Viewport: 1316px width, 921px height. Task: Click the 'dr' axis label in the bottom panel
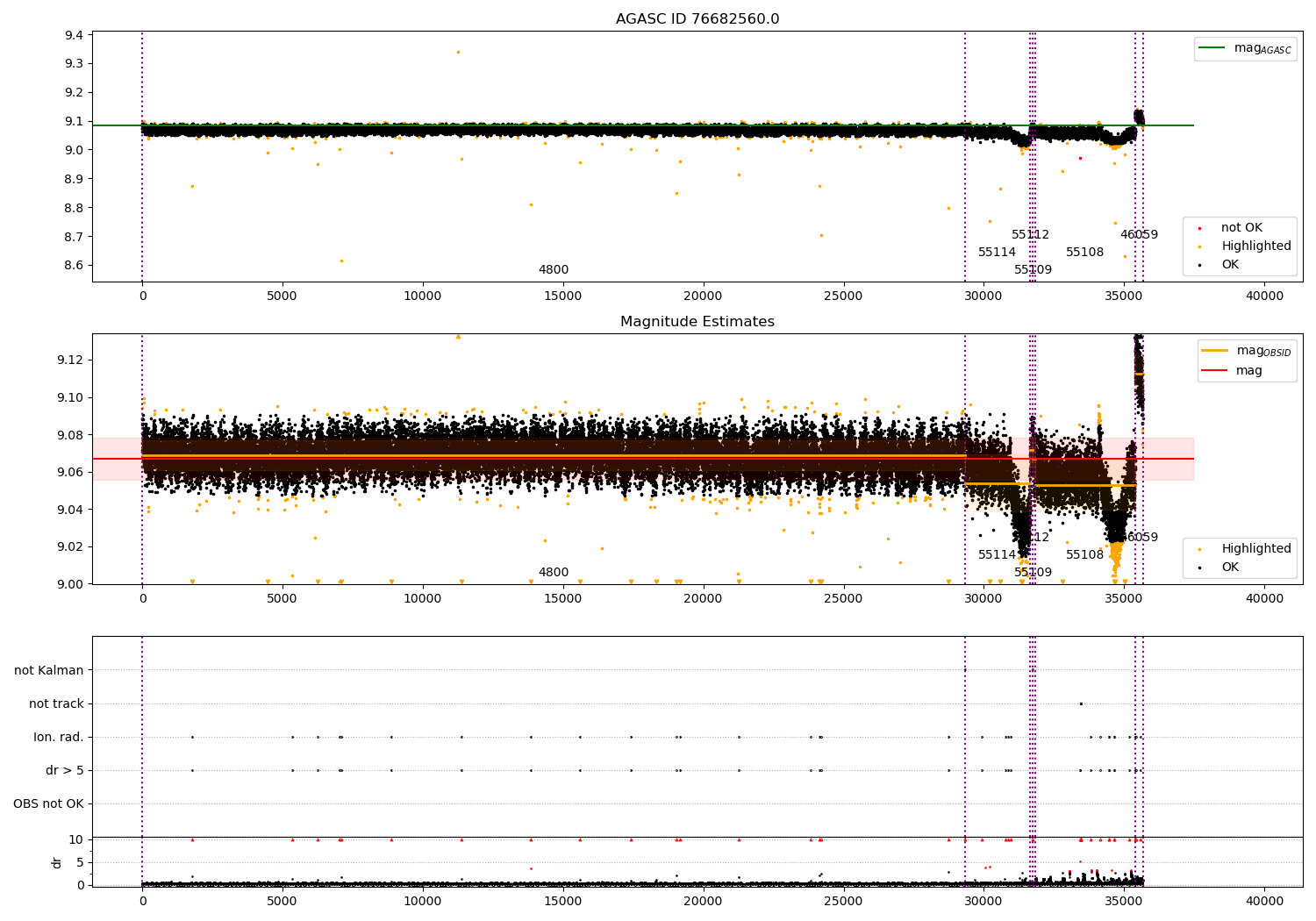click(57, 862)
